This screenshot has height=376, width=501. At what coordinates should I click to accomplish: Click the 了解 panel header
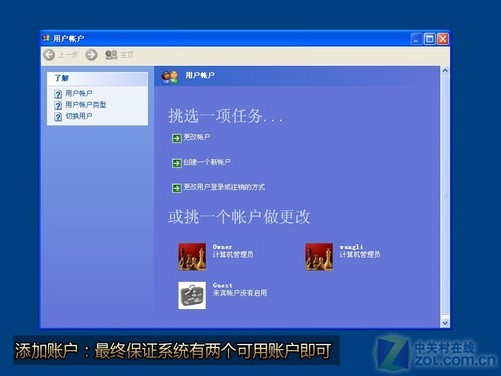[97, 79]
